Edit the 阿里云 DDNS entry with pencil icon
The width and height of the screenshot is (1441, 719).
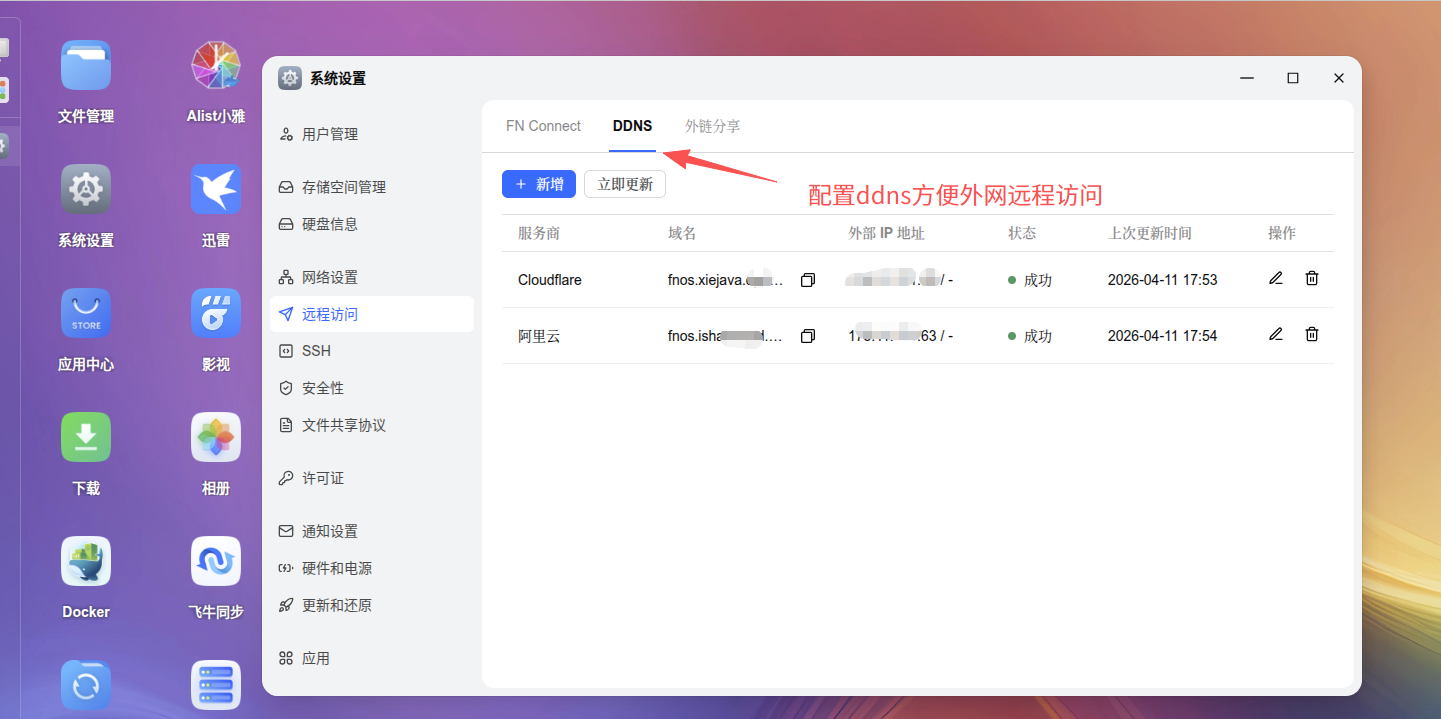coord(1275,334)
